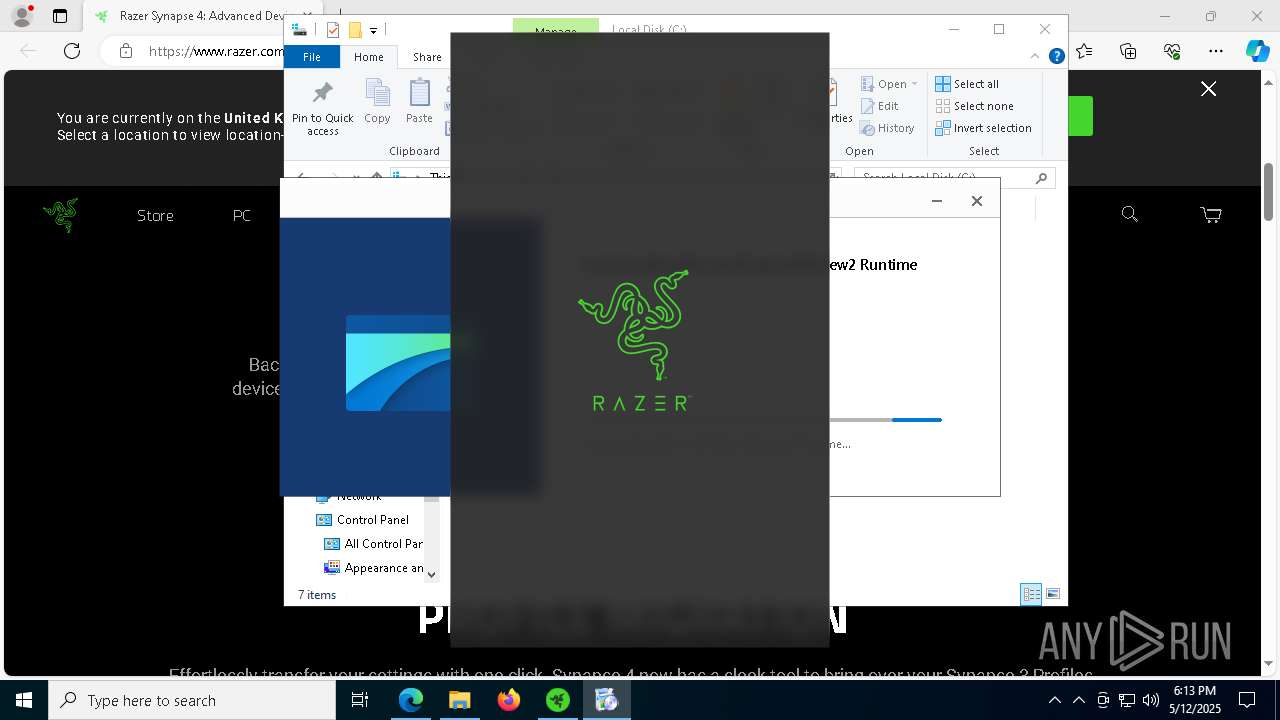Click Pin to Quick access
This screenshot has width=1280, height=720.
[322, 108]
